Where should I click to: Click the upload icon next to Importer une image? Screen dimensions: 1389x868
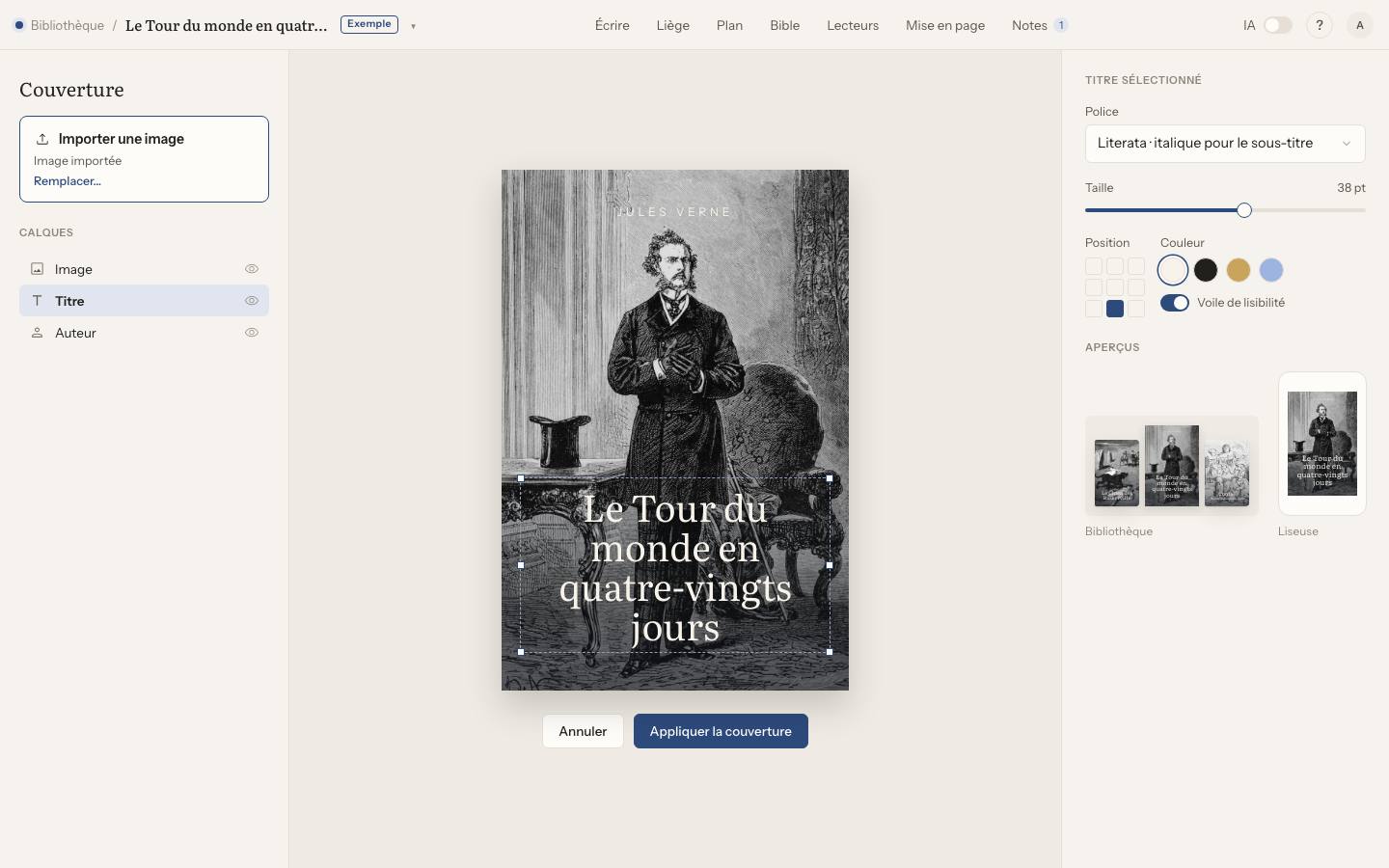(x=42, y=139)
